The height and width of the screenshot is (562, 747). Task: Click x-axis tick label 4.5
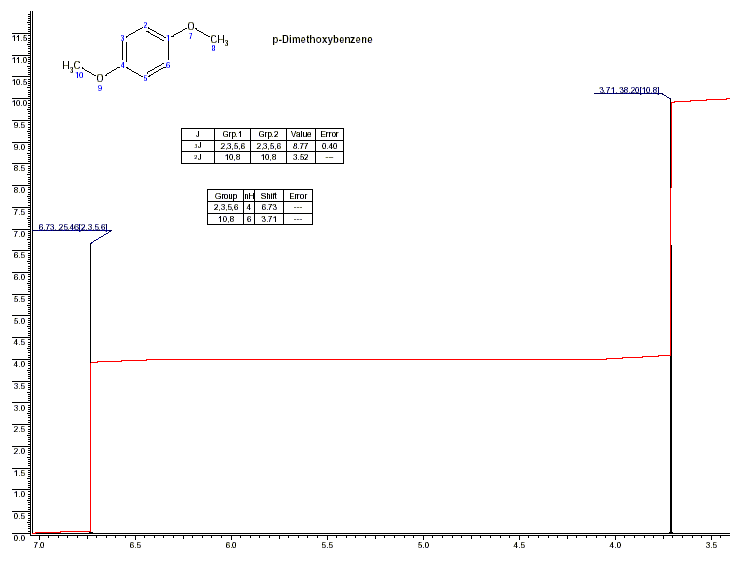[x=519, y=545]
